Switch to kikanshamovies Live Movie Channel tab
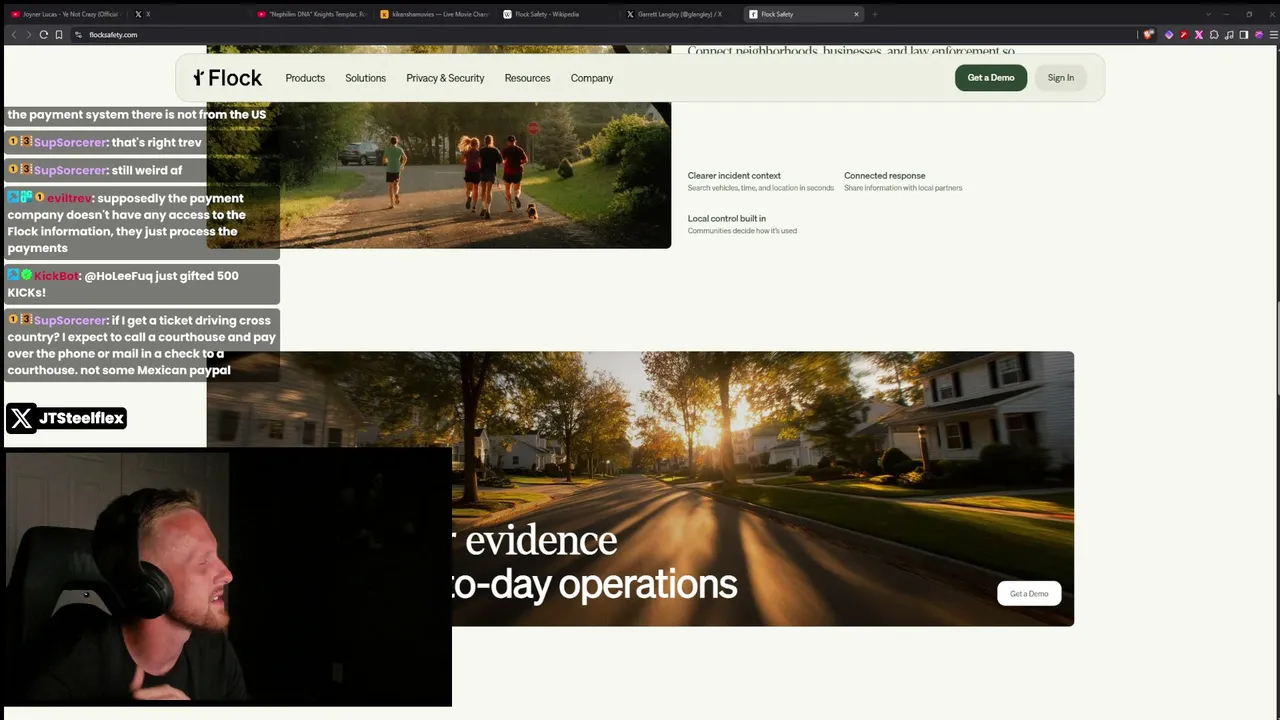 coord(435,14)
